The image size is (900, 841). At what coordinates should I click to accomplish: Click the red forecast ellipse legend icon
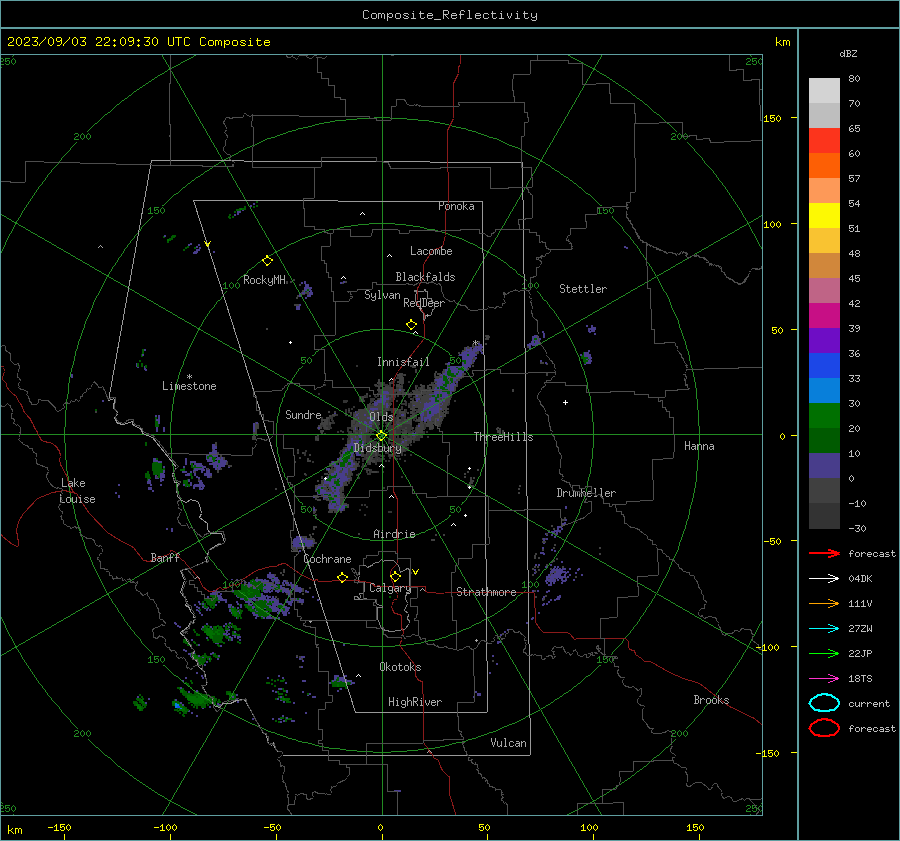coord(824,728)
